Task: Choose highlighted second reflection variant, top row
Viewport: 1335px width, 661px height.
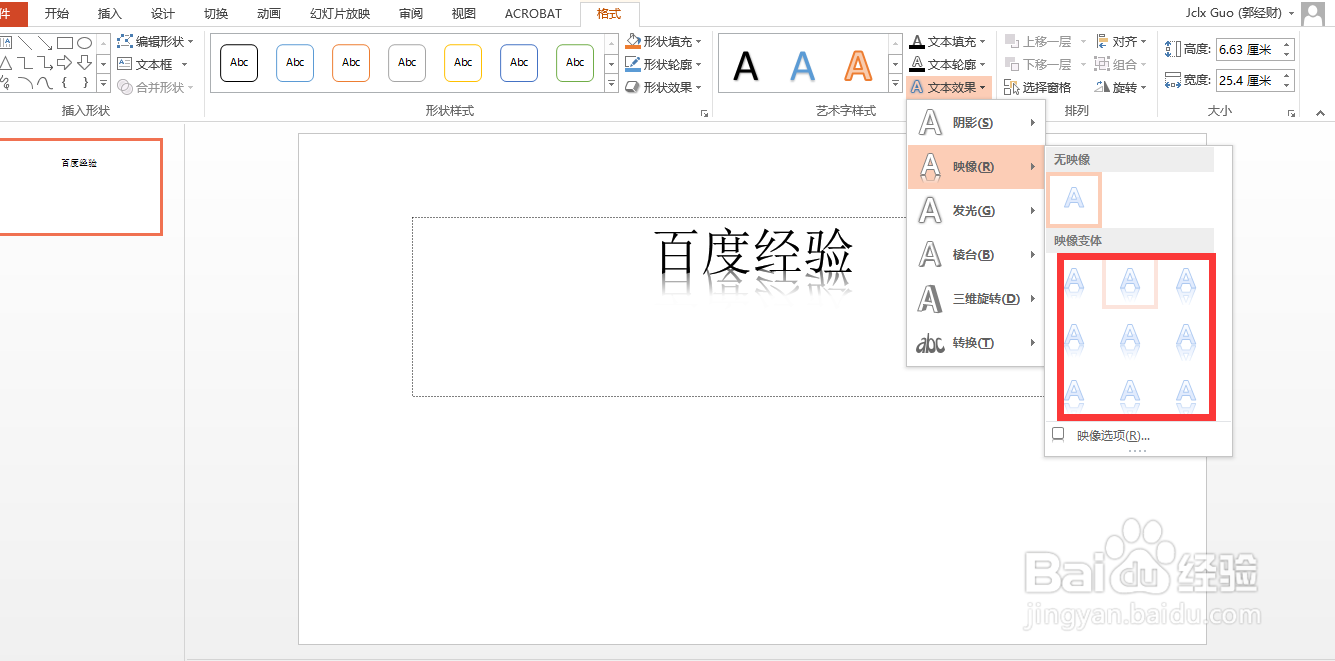Action: pyautogui.click(x=1130, y=282)
